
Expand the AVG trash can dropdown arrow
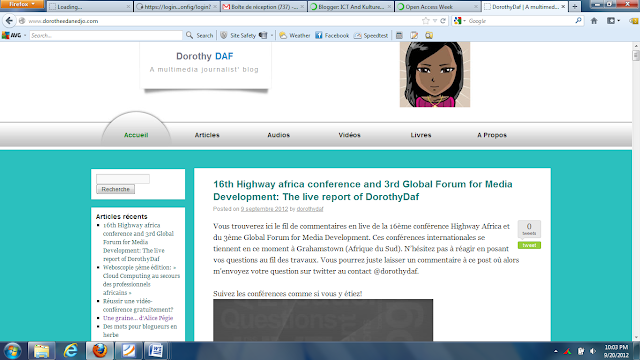pyautogui.click(x=272, y=36)
